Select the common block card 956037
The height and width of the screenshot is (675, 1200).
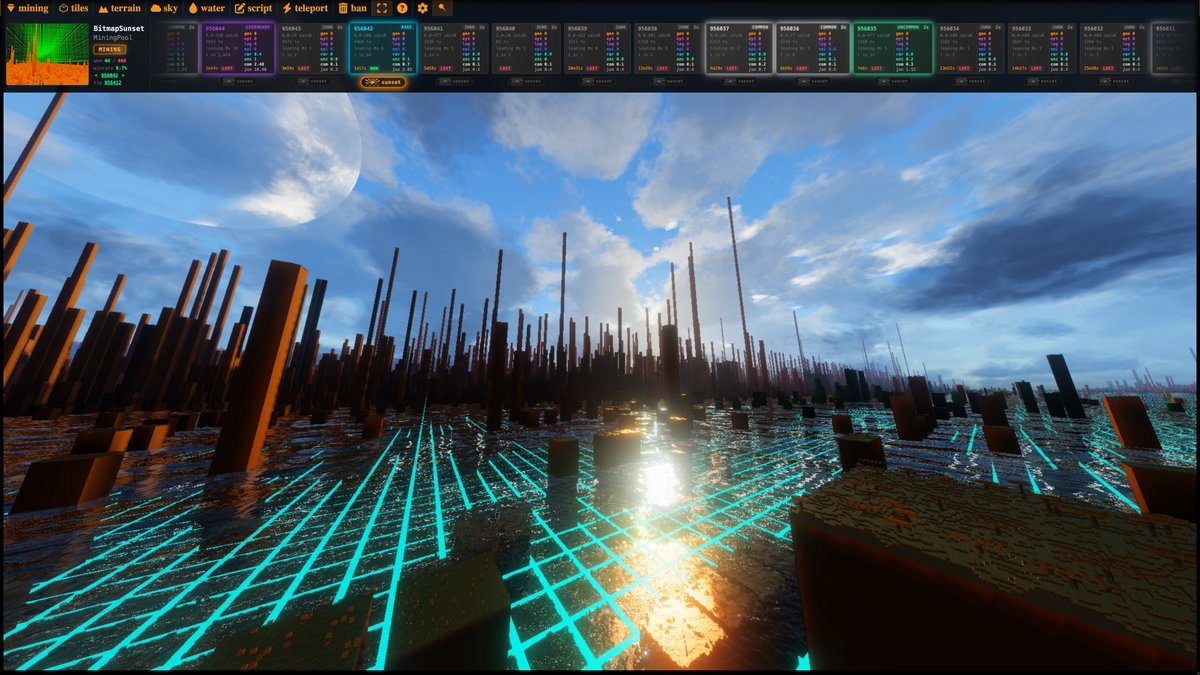click(x=738, y=48)
